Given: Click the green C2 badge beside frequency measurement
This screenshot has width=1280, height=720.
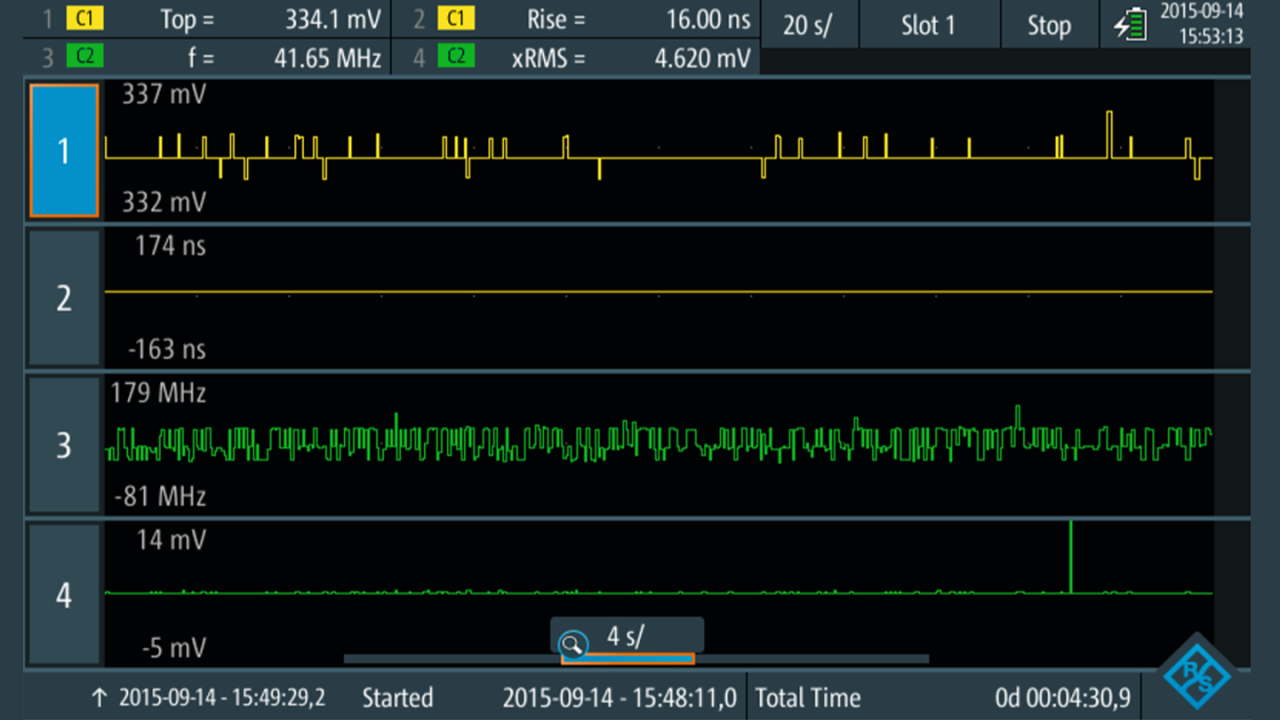Looking at the screenshot, I should (84, 57).
